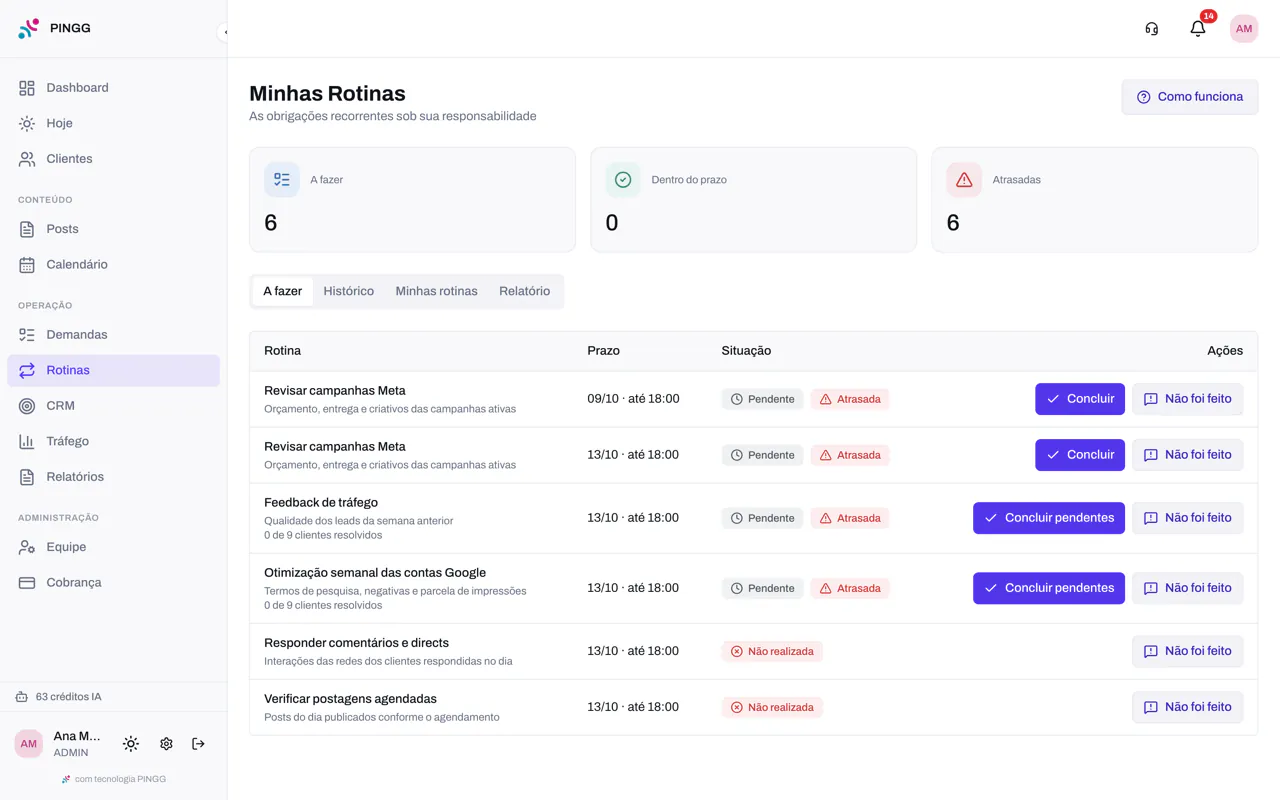Image resolution: width=1280 pixels, height=800 pixels.
Task: Open settings gear in sidebar footer
Action: [x=166, y=744]
